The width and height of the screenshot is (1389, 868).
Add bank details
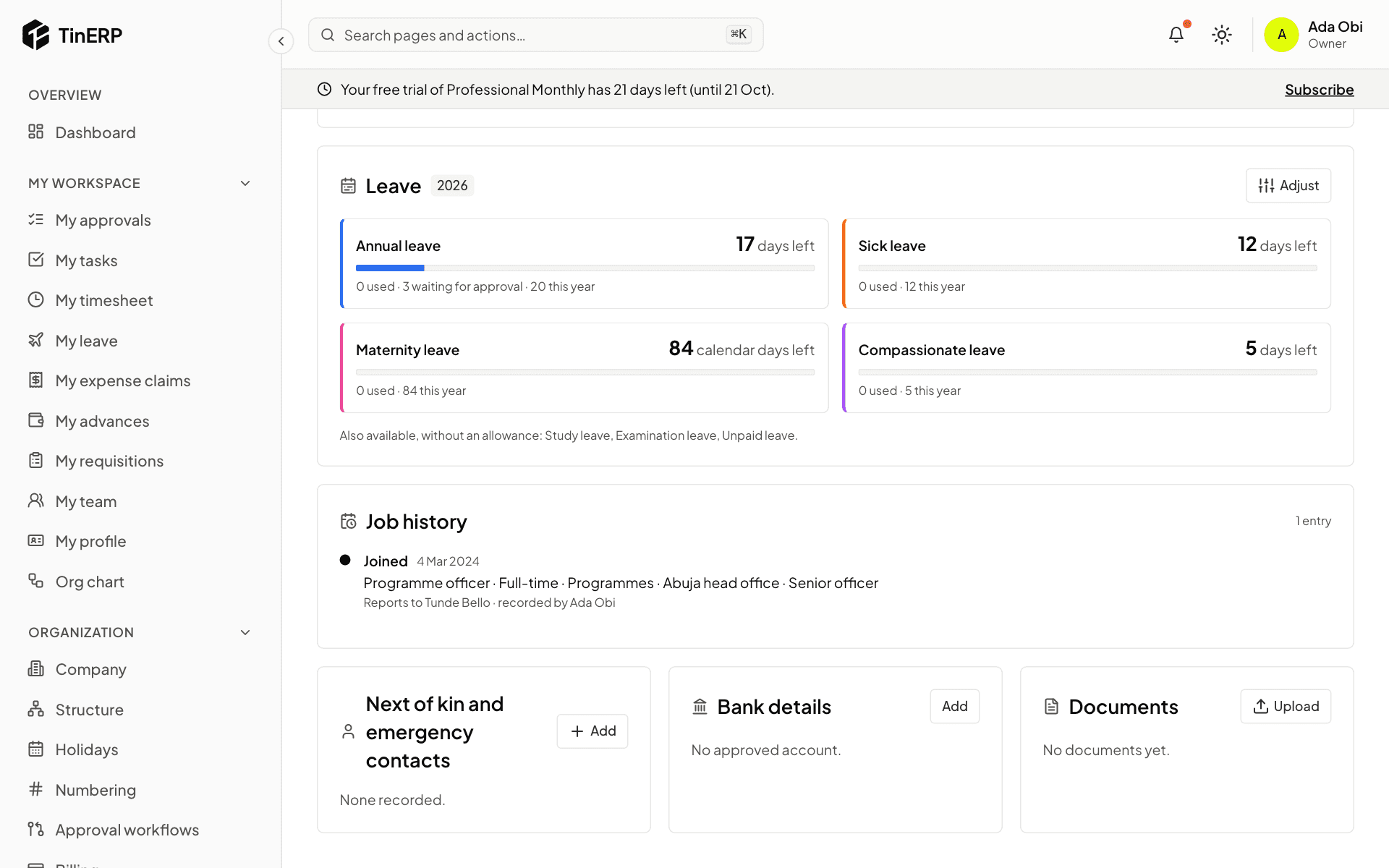954,707
